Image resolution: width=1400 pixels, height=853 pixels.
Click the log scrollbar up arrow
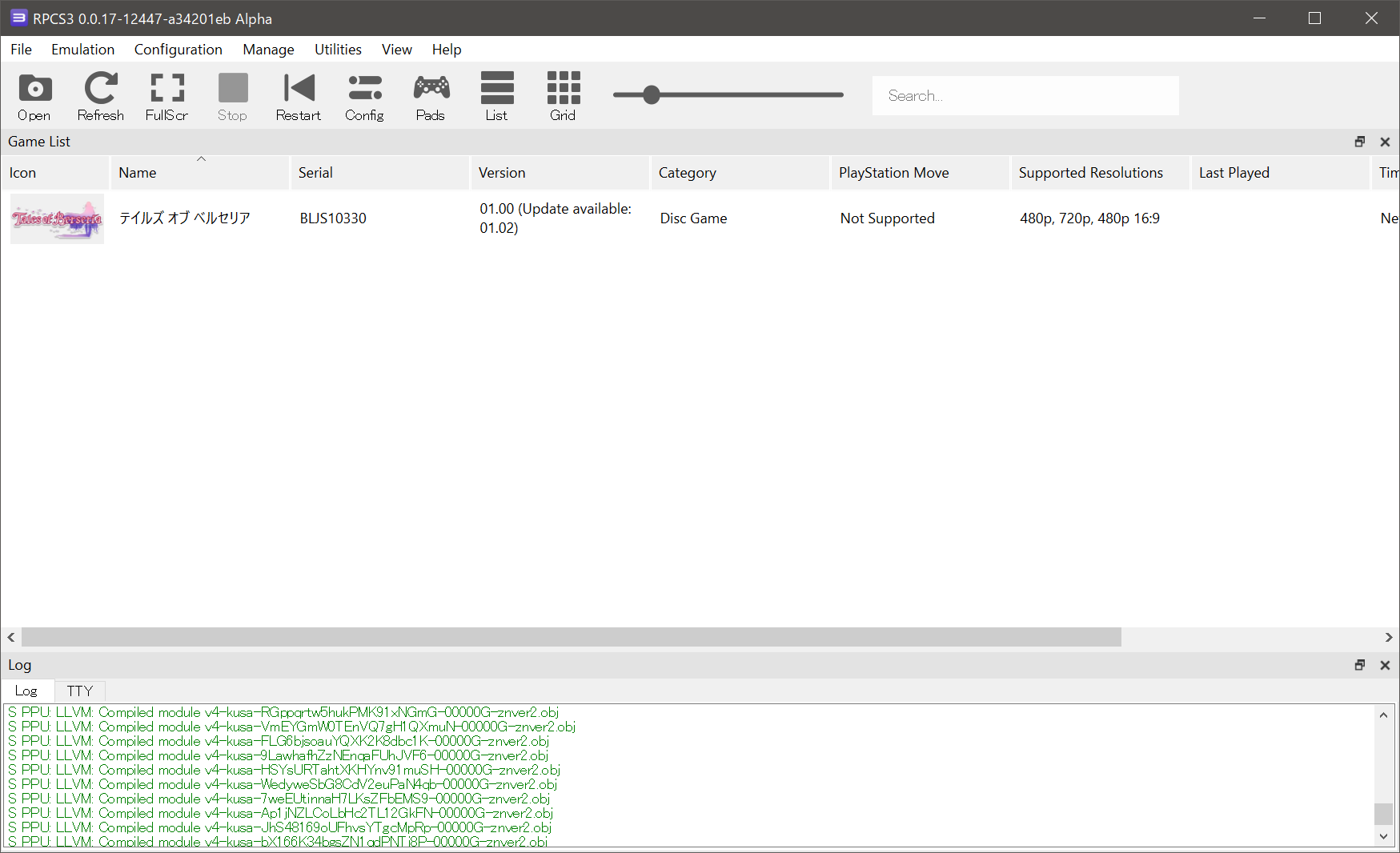tap(1383, 715)
